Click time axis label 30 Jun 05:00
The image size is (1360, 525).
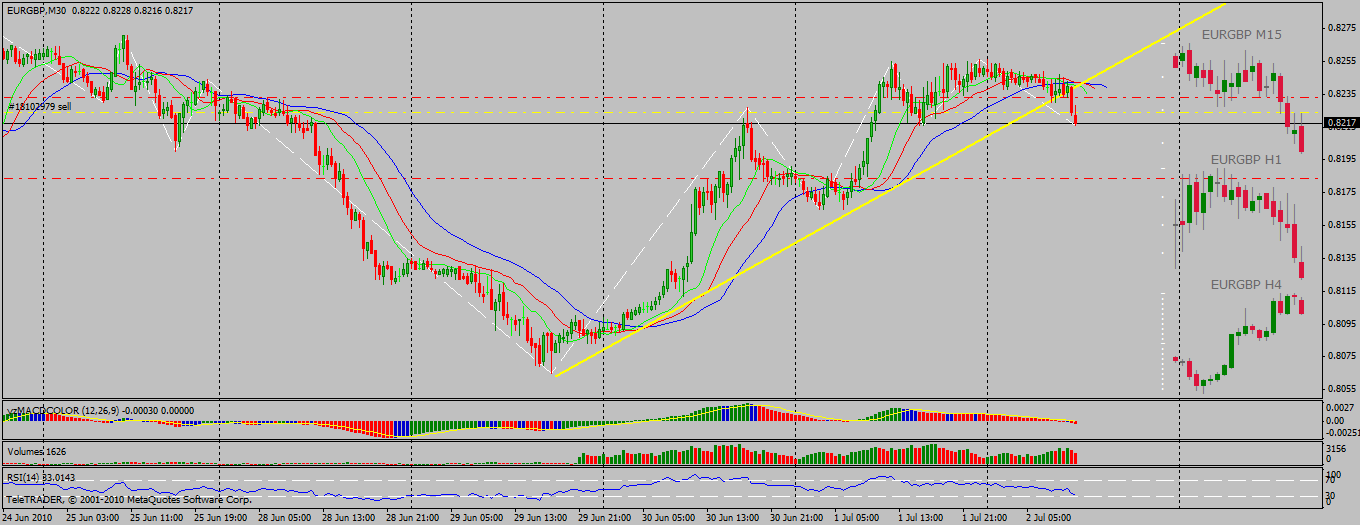click(668, 517)
